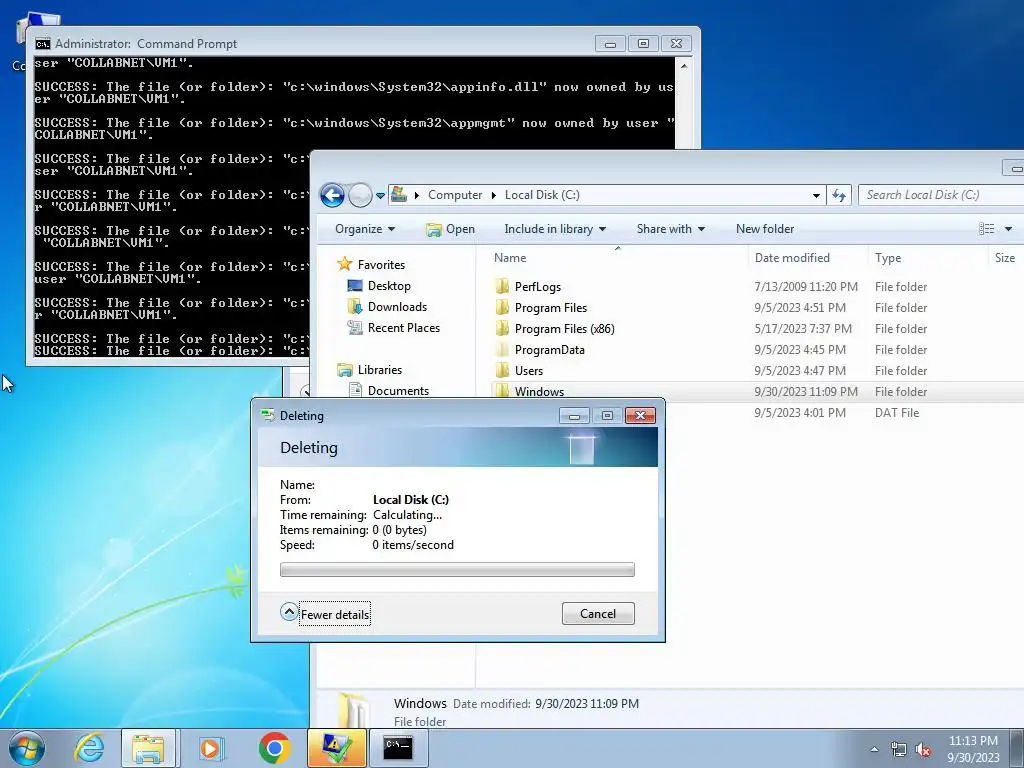
Task: Open address bar history dropdown arrow
Action: point(816,195)
